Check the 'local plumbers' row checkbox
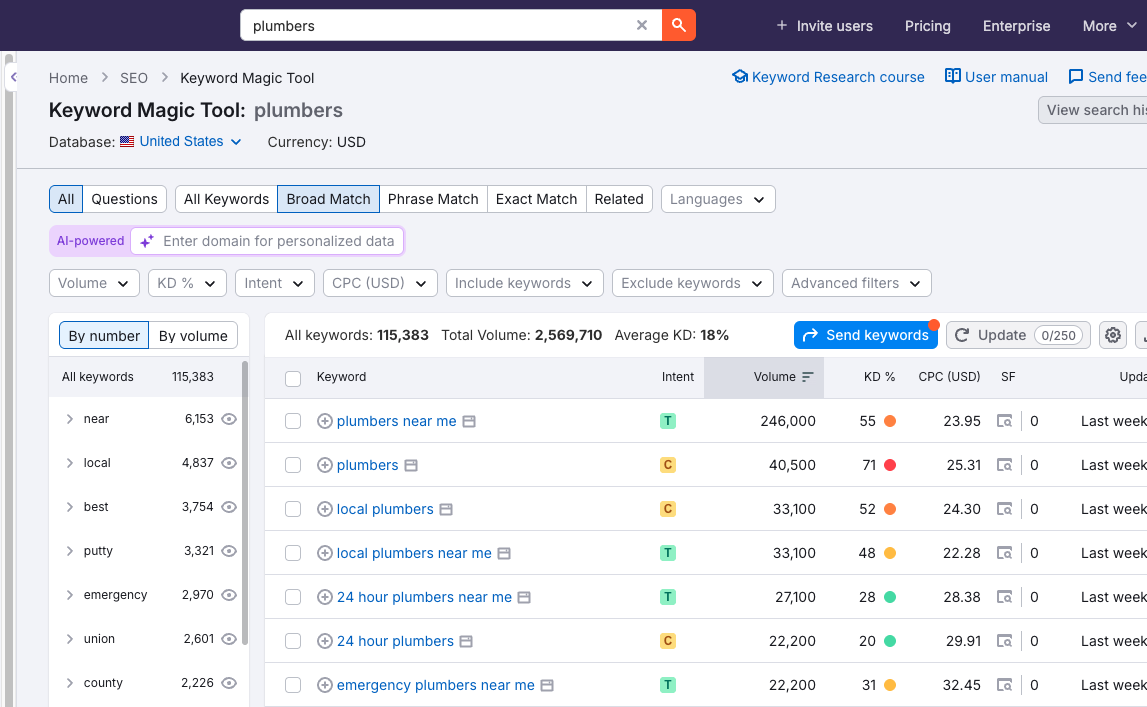Viewport: 1147px width, 707px height. pyautogui.click(x=293, y=509)
